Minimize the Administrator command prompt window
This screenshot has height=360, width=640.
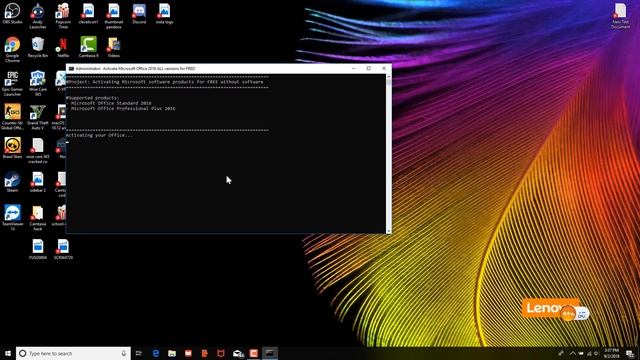pyautogui.click(x=353, y=69)
